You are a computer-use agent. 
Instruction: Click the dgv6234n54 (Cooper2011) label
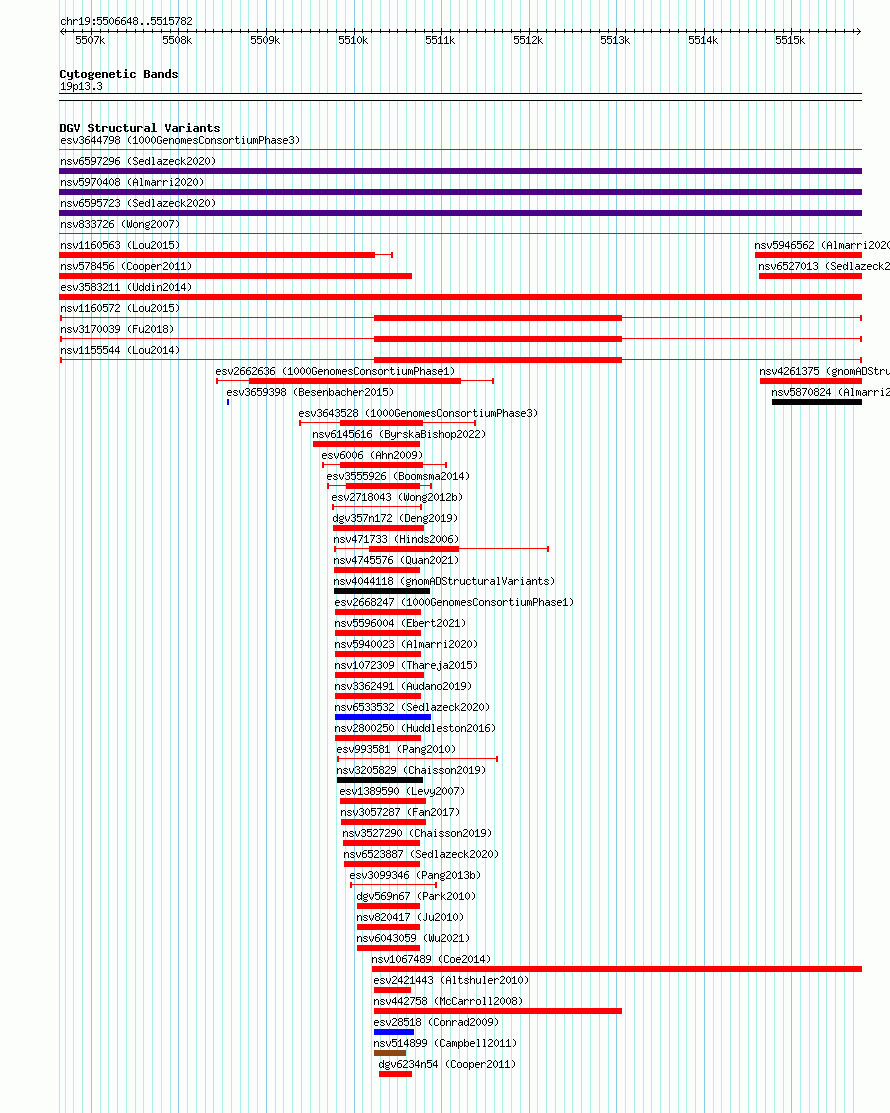tap(447, 1065)
